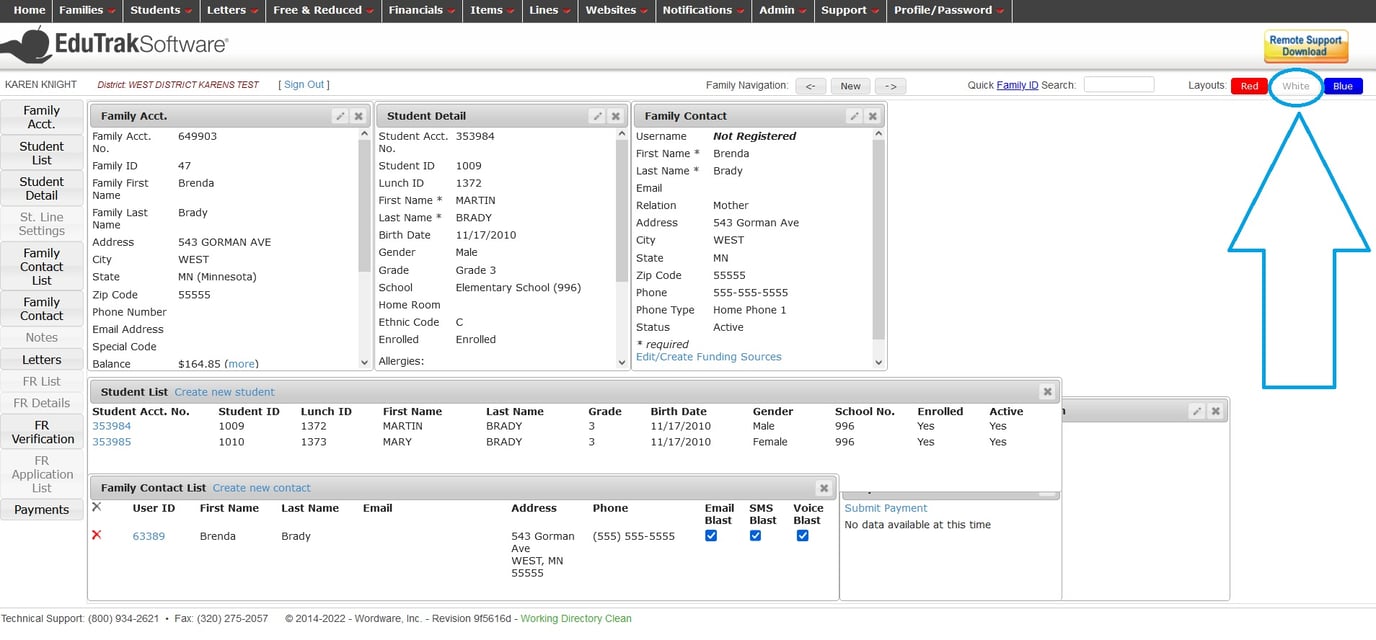Go to the Home menu item
This screenshot has width=1376, height=640.
point(29,10)
